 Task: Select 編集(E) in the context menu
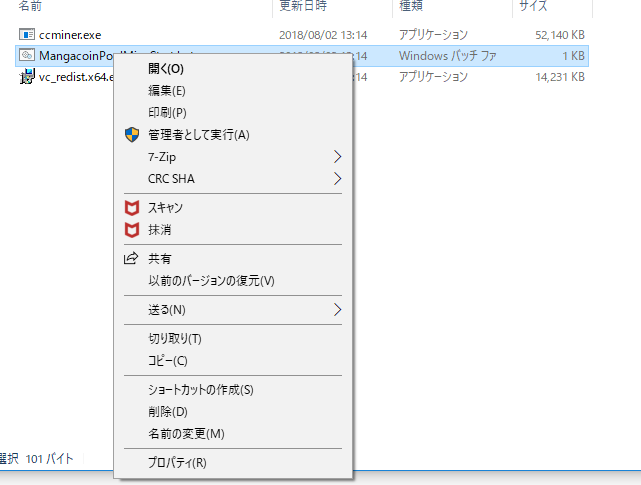(x=166, y=91)
